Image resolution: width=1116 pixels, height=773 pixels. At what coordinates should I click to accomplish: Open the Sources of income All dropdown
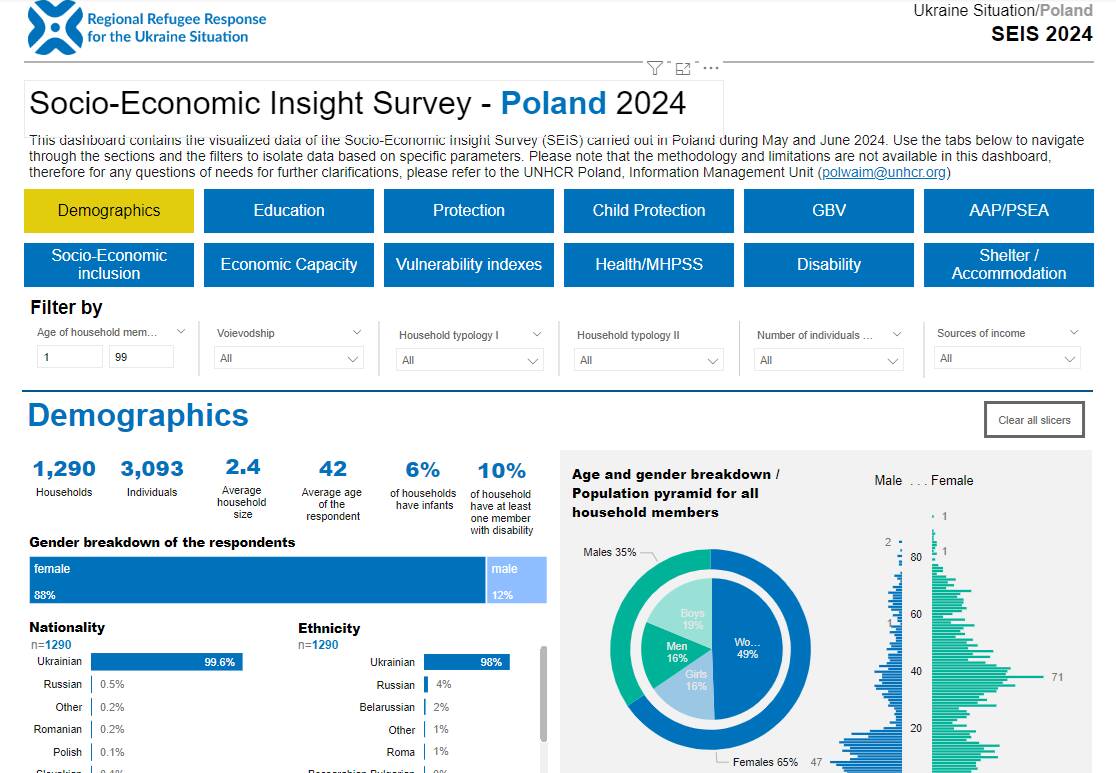pyautogui.click(x=1008, y=358)
